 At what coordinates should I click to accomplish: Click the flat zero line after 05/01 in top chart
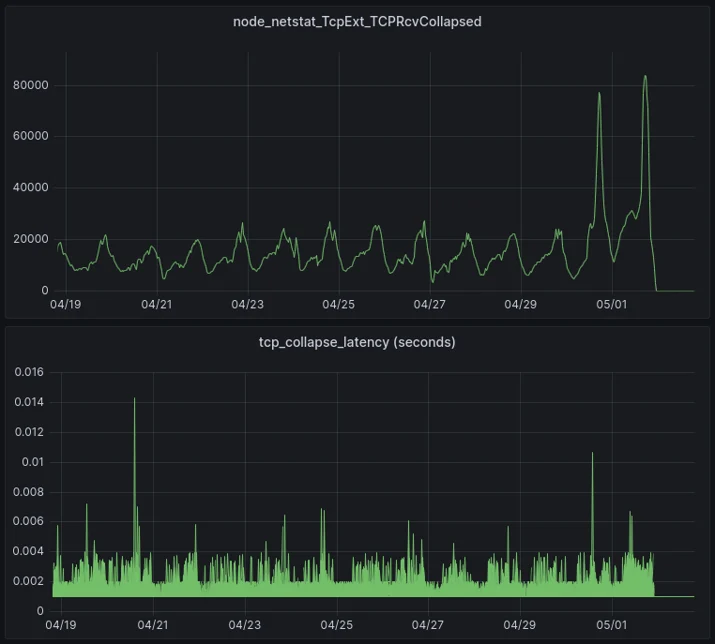675,291
